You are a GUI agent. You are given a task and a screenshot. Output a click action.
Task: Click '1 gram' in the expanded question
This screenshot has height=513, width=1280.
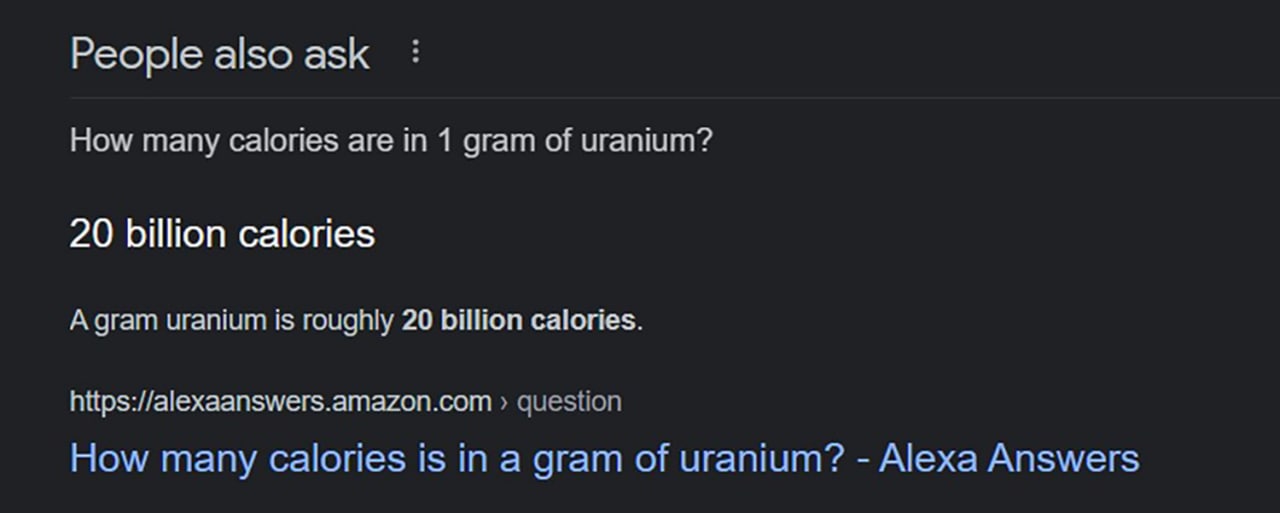pos(476,140)
